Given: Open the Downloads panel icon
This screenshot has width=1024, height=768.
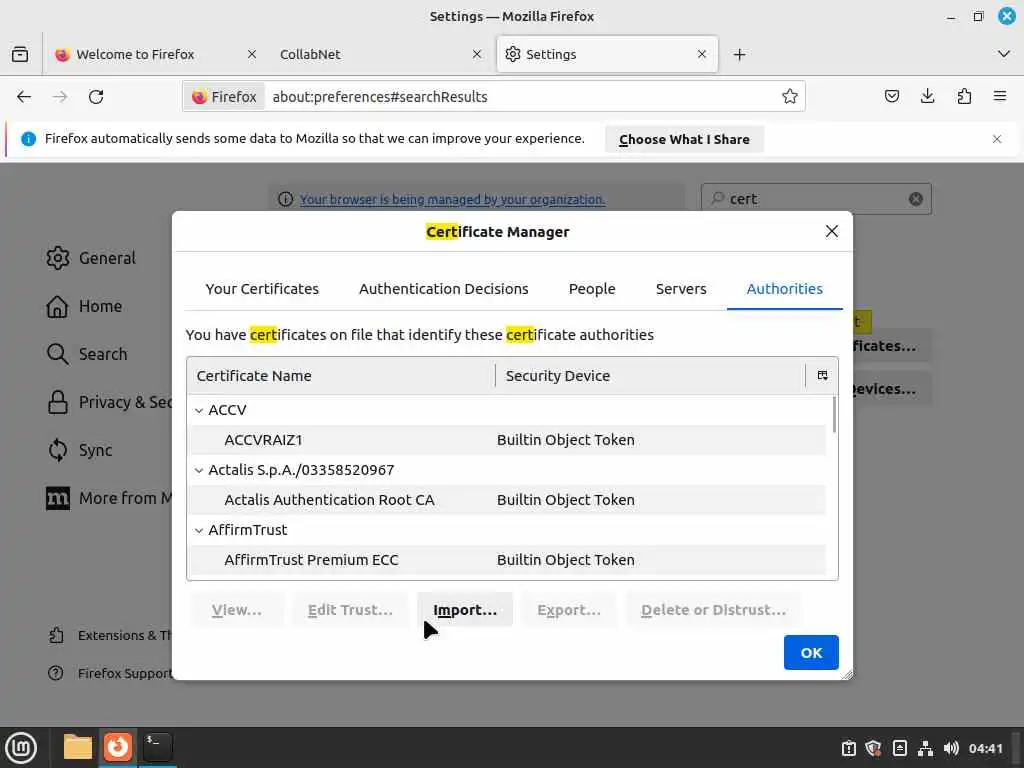Looking at the screenshot, I should (927, 97).
